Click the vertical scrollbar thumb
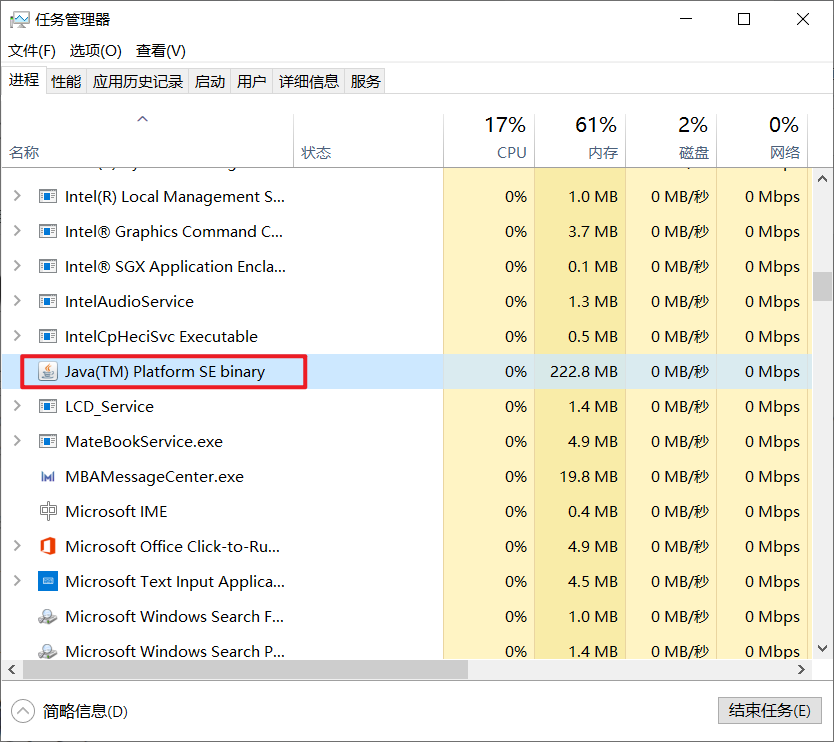The height and width of the screenshot is (742, 834). point(822,286)
